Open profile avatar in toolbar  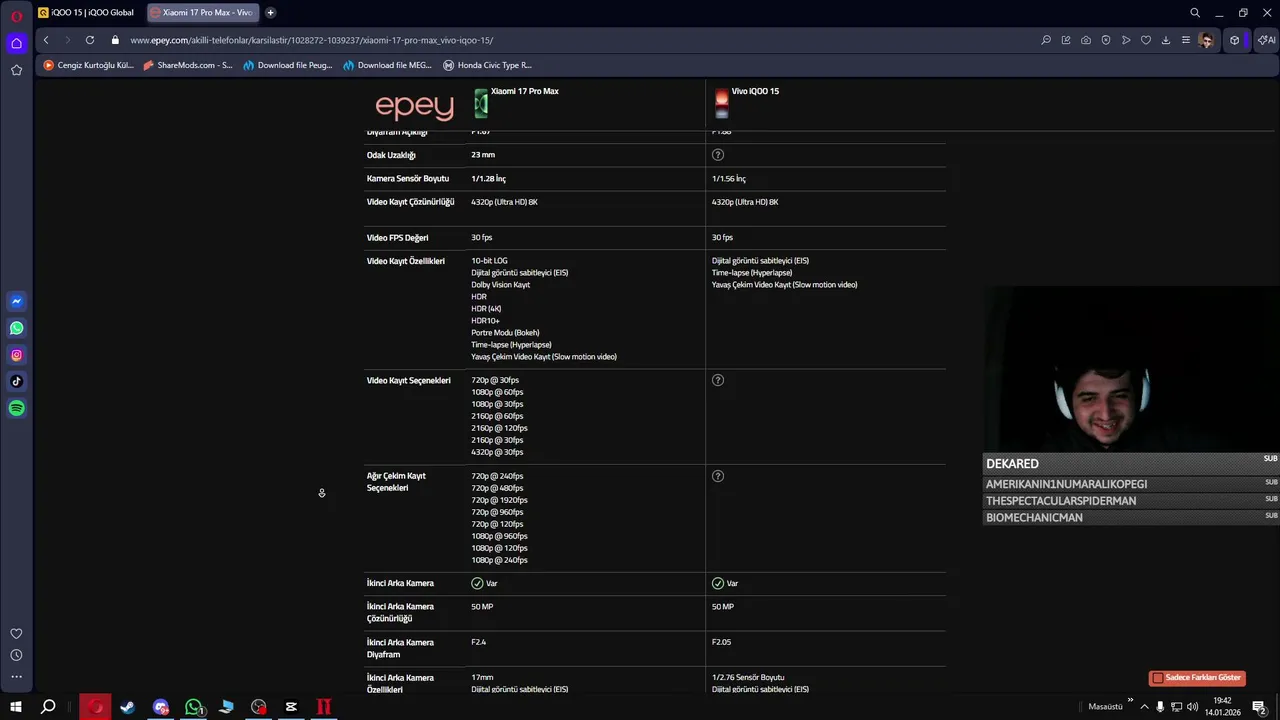(1207, 40)
